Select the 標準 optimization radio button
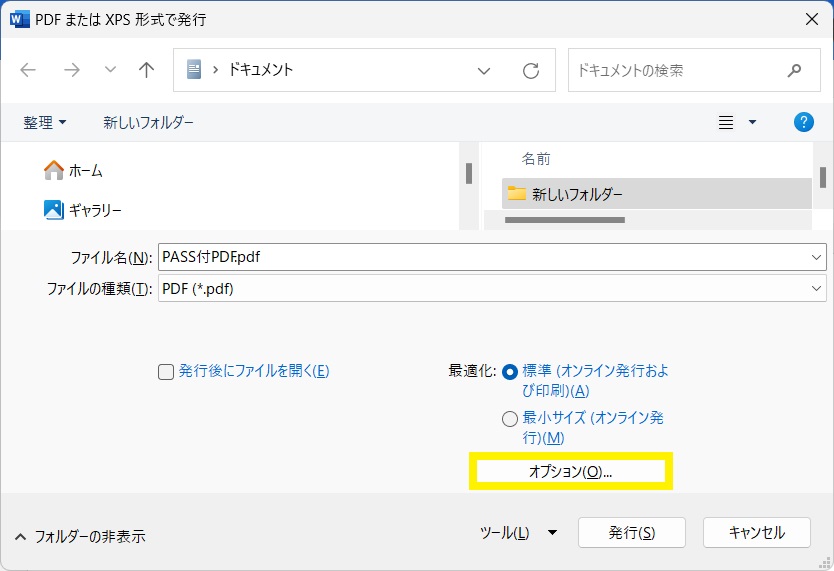Viewport: 834px width, 571px height. coord(510,371)
